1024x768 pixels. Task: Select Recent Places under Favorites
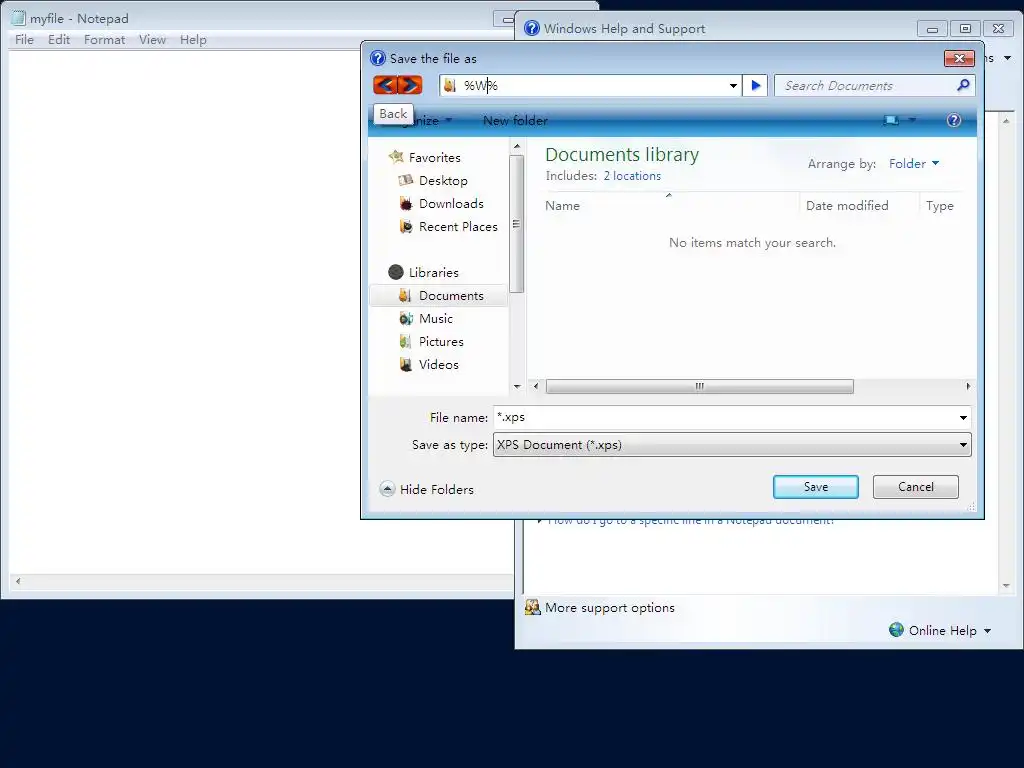(458, 227)
